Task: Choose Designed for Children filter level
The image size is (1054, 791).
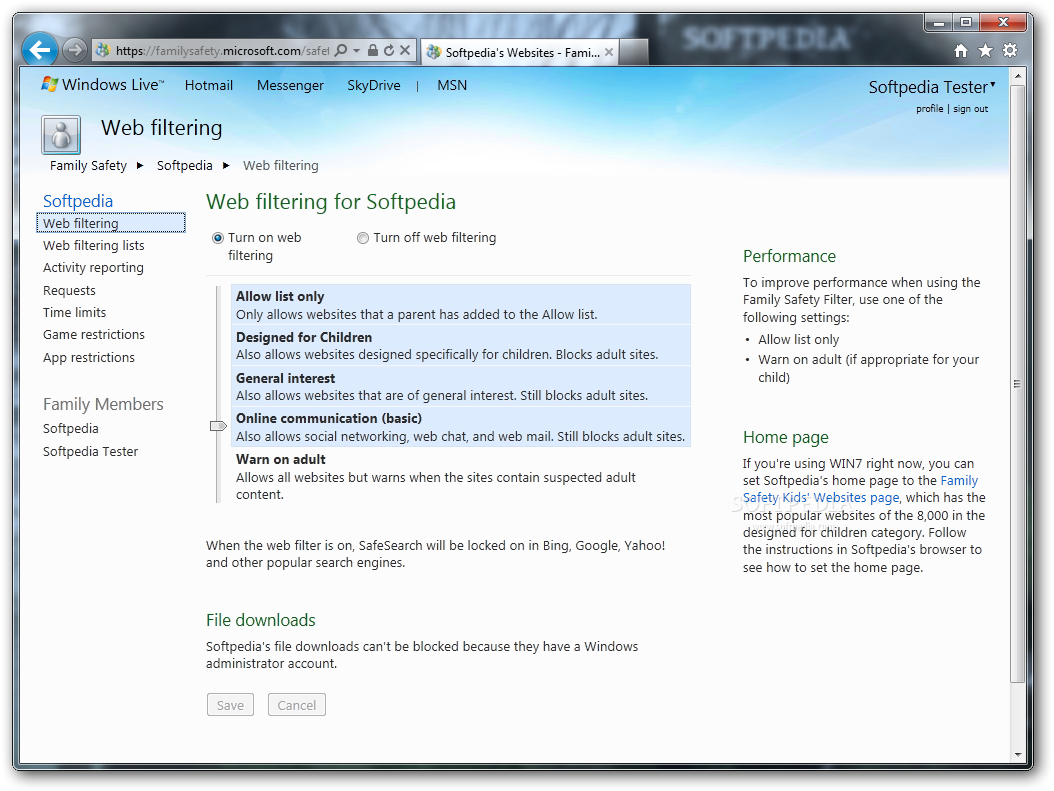Action: 461,345
